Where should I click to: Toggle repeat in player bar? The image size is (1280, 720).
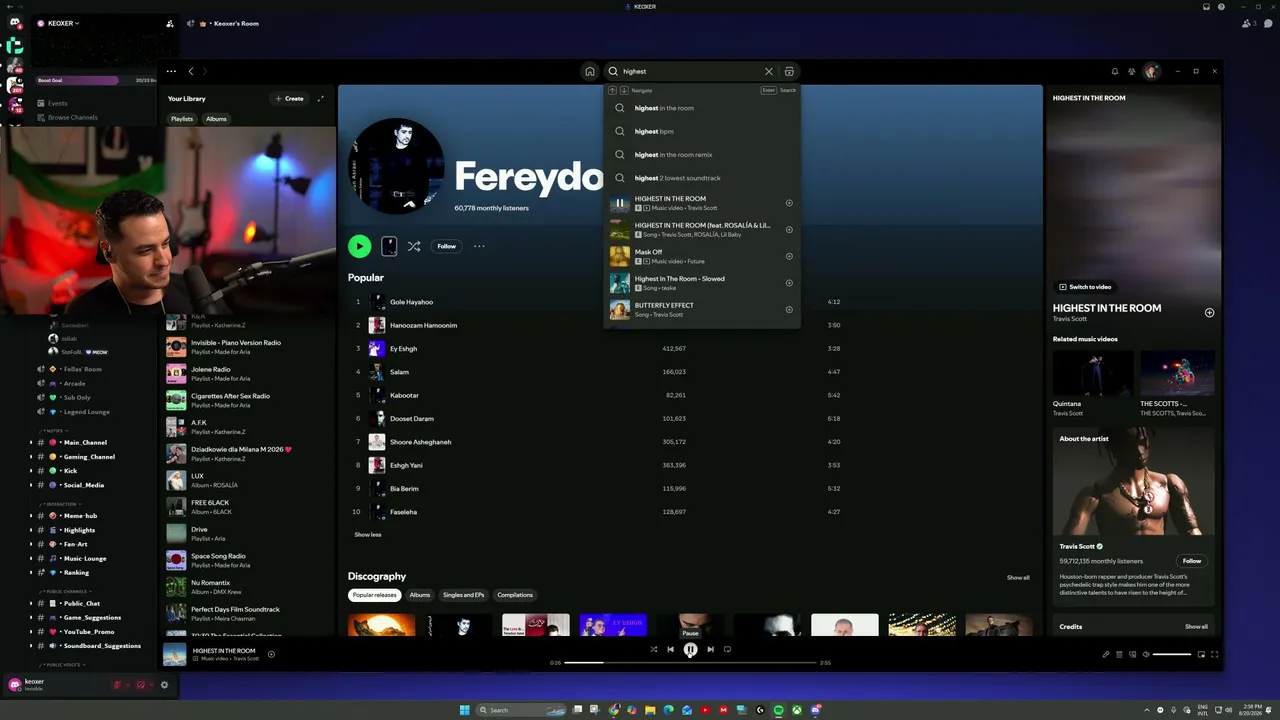(727, 649)
